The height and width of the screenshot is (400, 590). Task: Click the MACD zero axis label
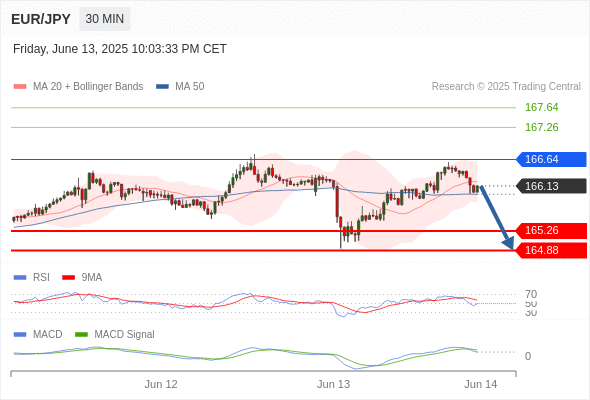[x=528, y=356]
